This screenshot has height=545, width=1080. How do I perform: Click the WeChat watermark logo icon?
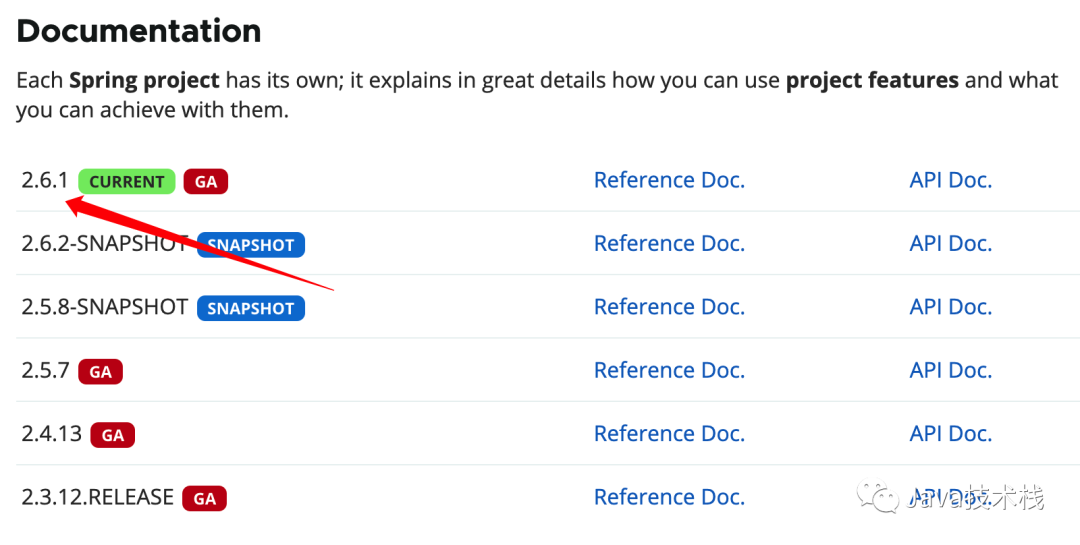tap(878, 497)
